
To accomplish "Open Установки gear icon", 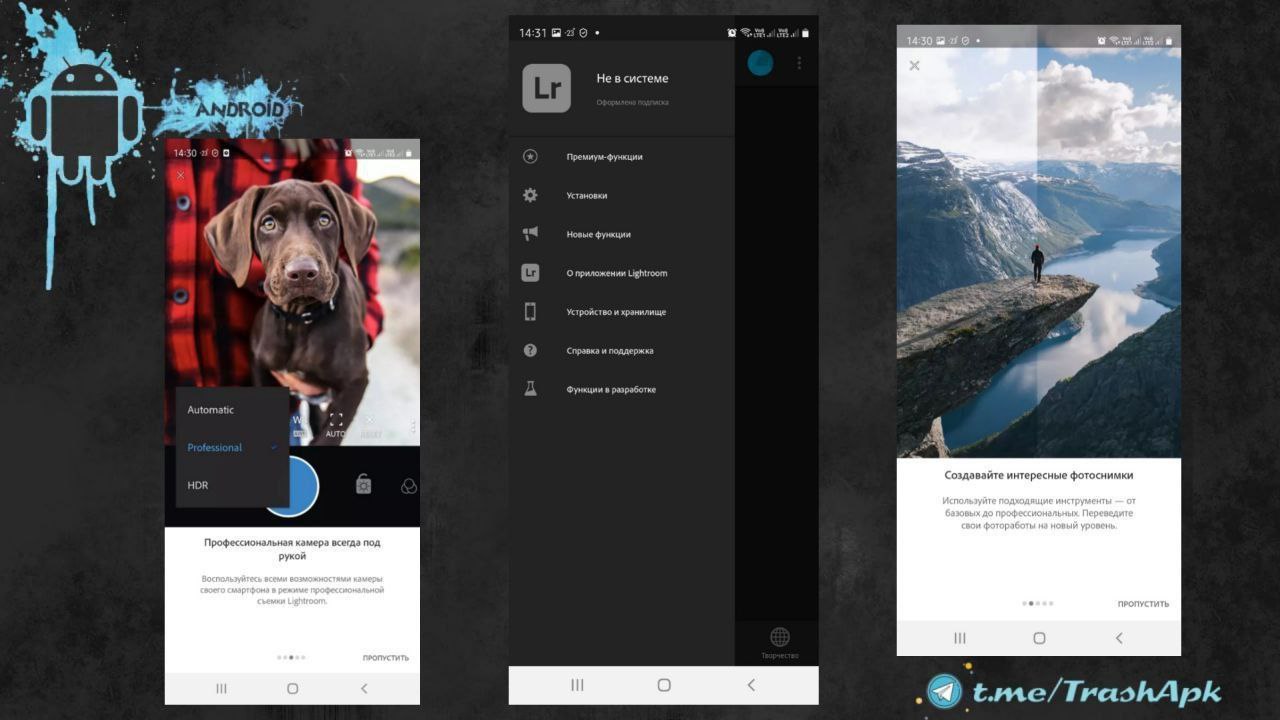I will (530, 195).
